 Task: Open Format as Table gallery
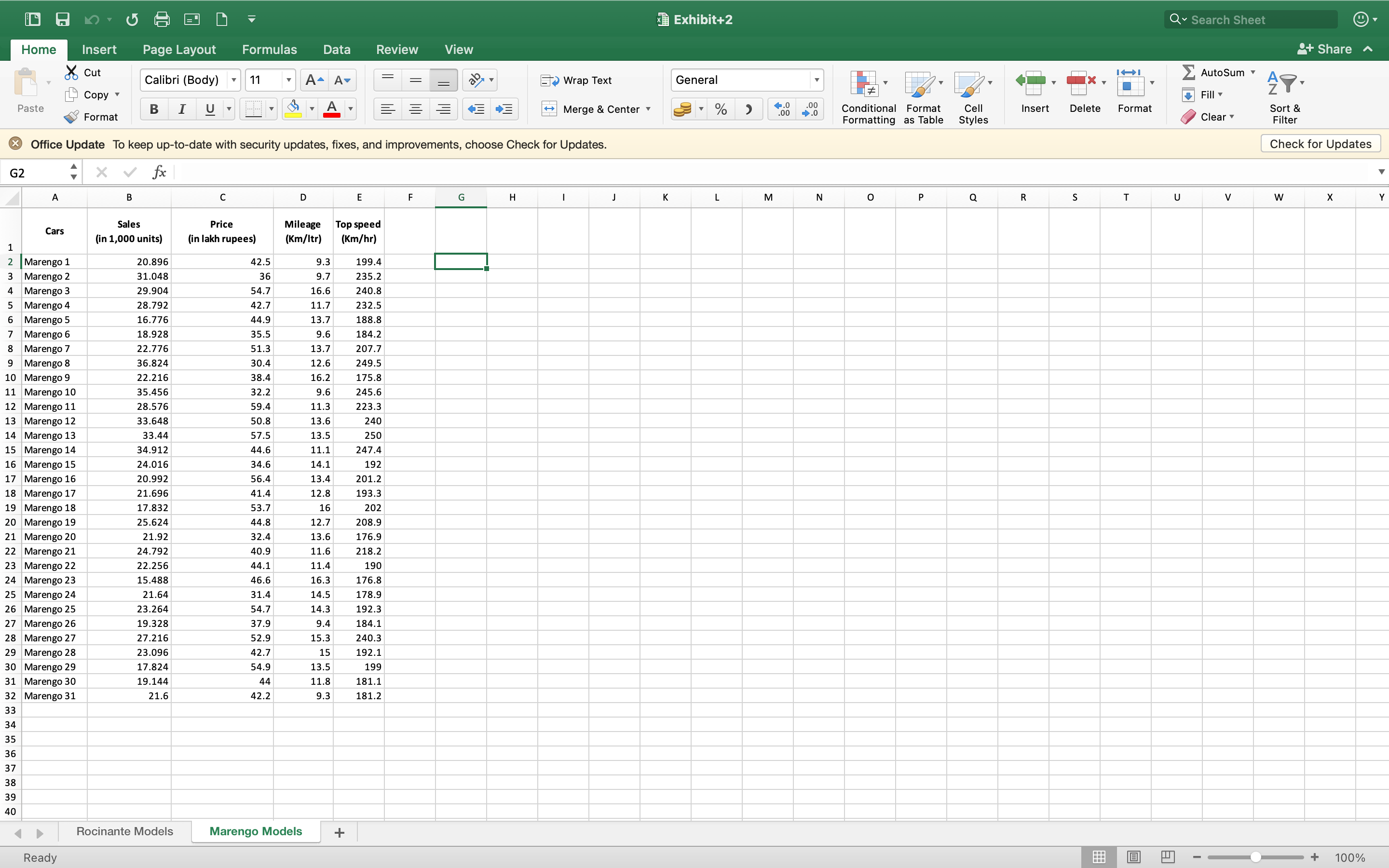[923, 96]
